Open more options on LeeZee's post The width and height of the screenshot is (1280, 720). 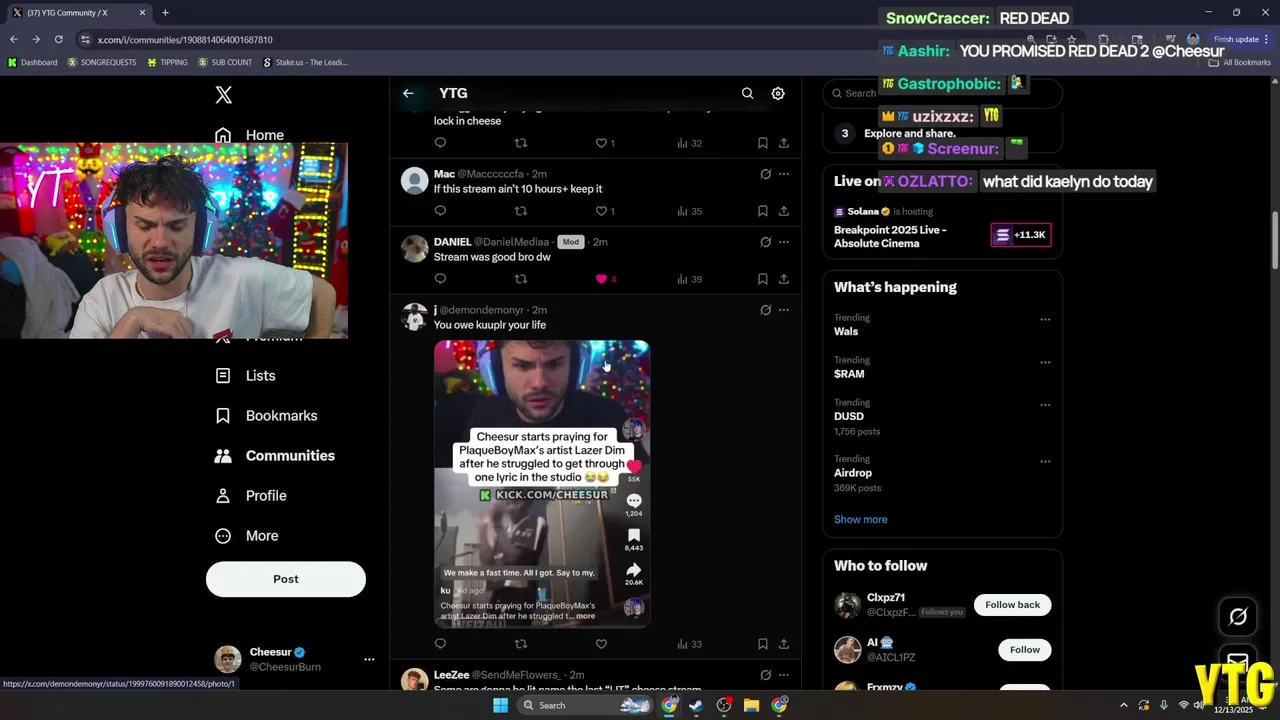point(784,675)
